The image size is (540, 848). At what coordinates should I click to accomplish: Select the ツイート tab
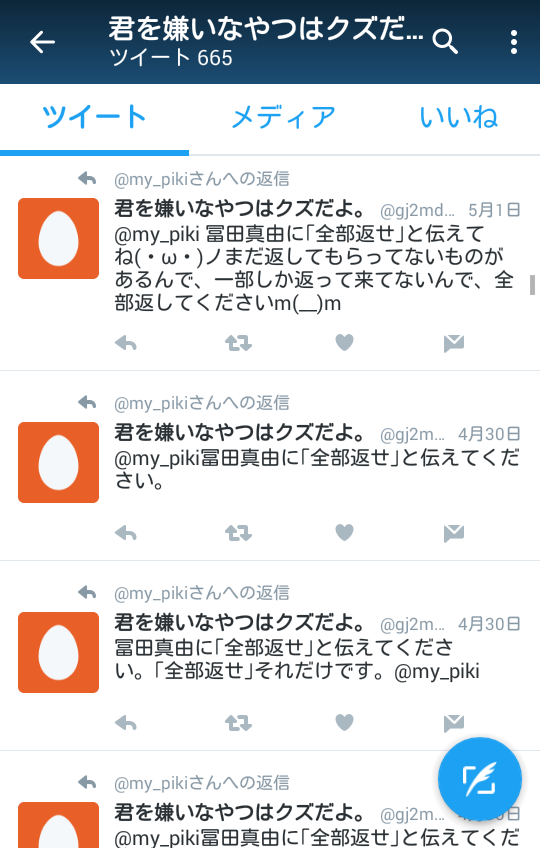point(94,117)
